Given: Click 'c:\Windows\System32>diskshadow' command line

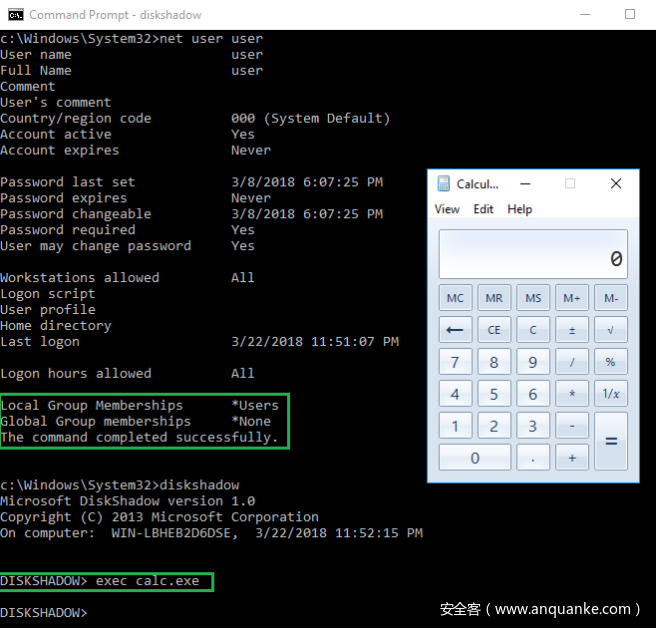Looking at the screenshot, I should pos(120,485).
